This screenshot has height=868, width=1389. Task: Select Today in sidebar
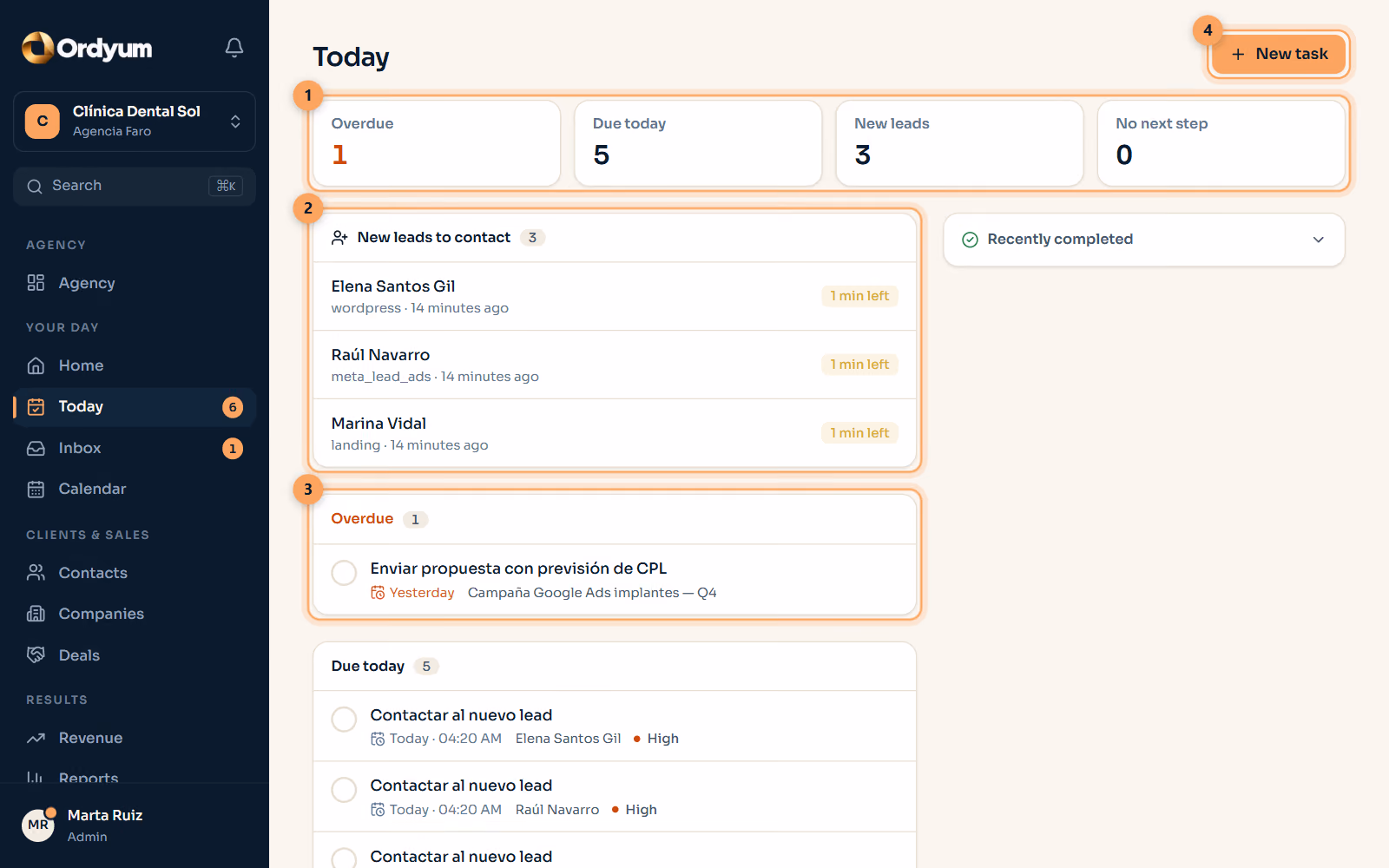point(135,407)
